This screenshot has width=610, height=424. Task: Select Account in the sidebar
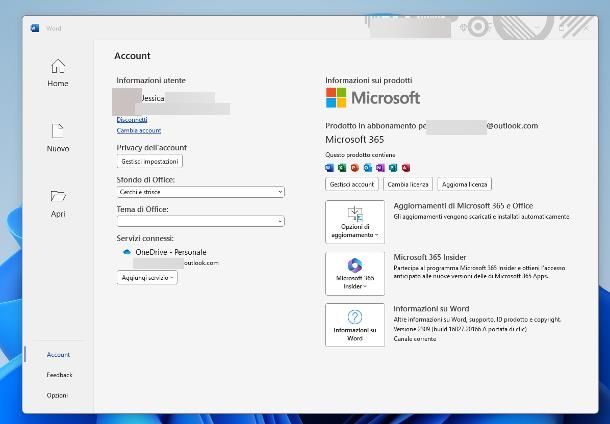58,355
